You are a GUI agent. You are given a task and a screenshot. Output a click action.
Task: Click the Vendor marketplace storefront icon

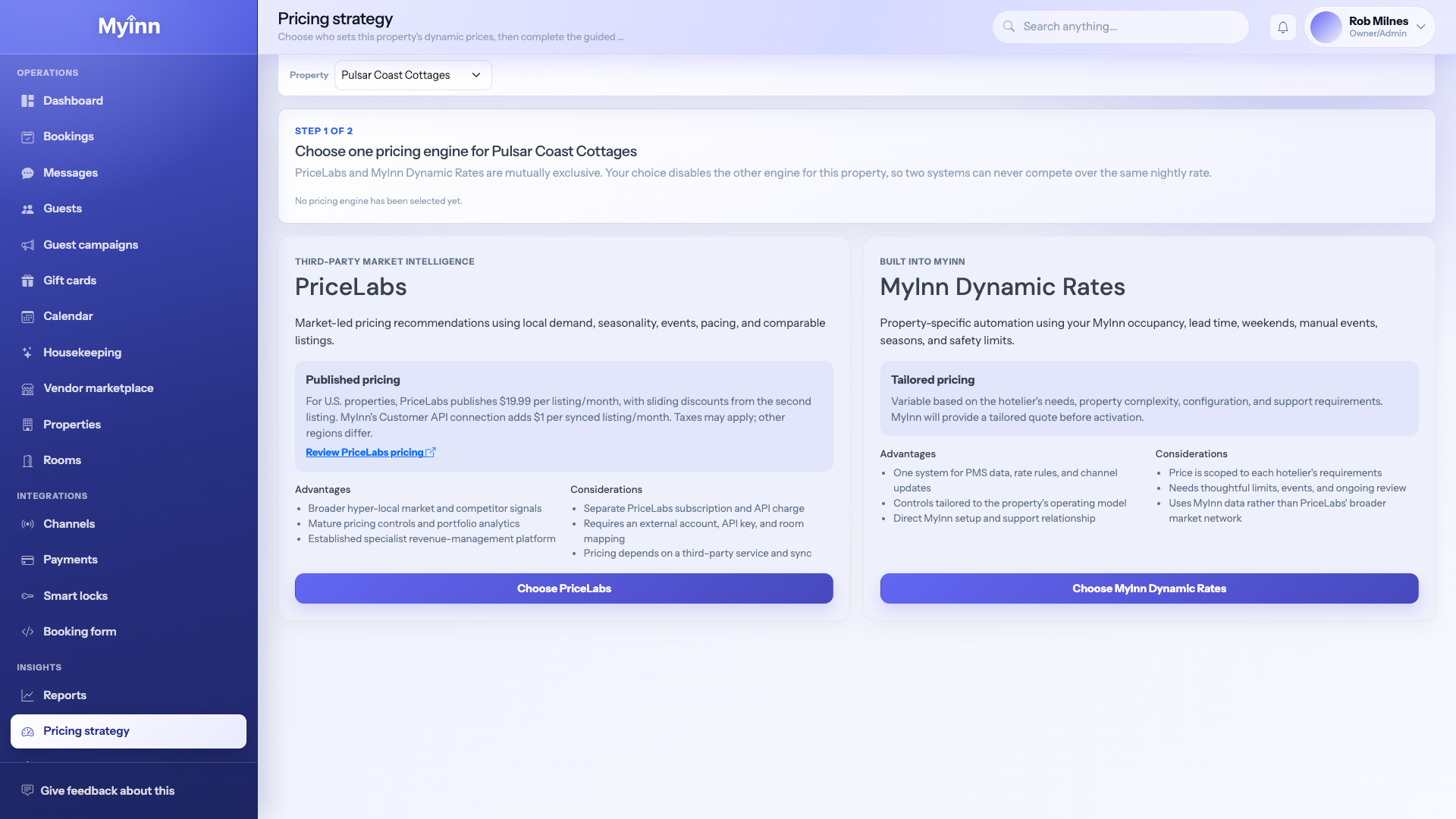click(x=28, y=389)
